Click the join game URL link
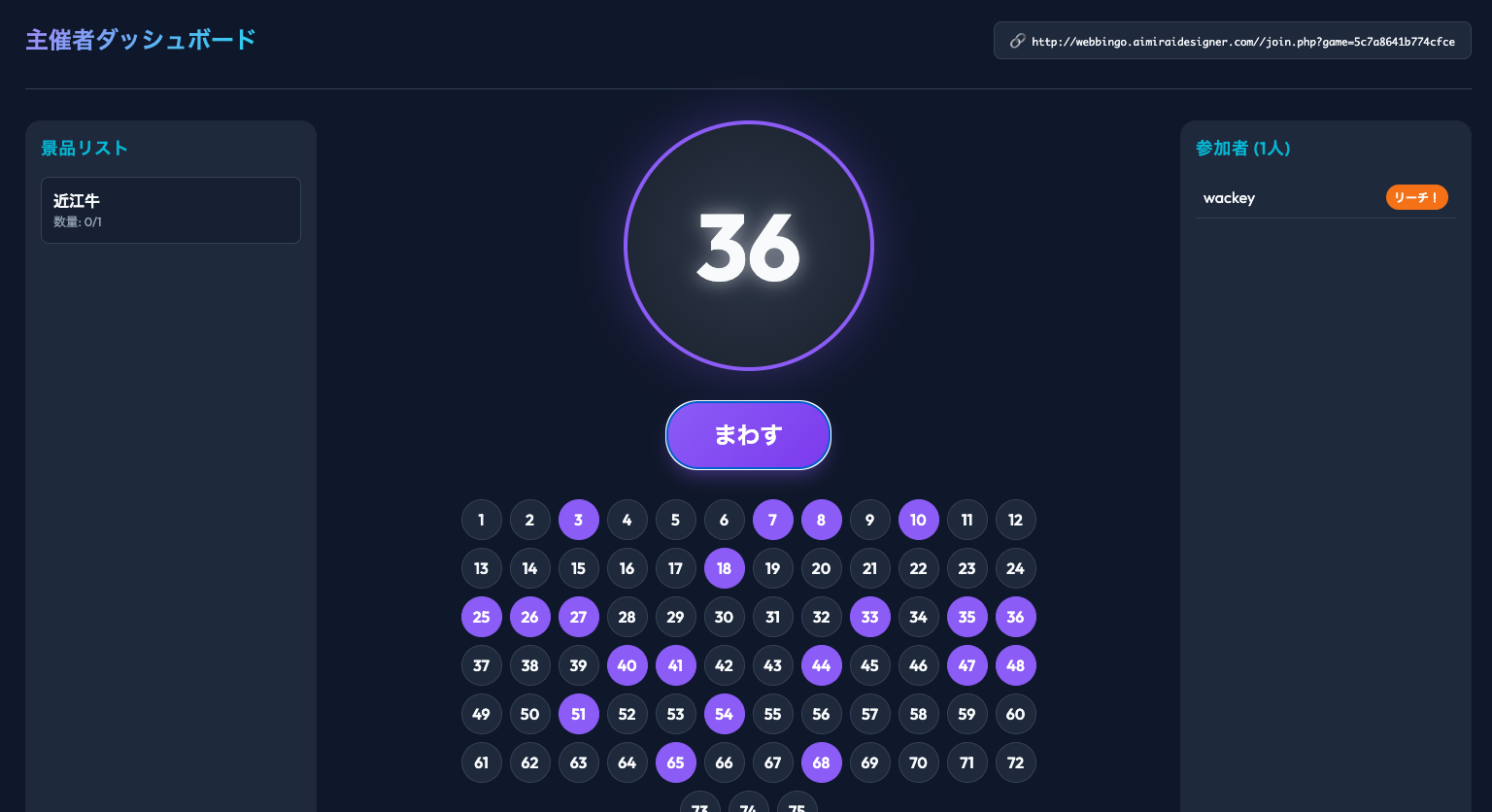Viewport: 1492px width, 812px height. pos(1242,42)
